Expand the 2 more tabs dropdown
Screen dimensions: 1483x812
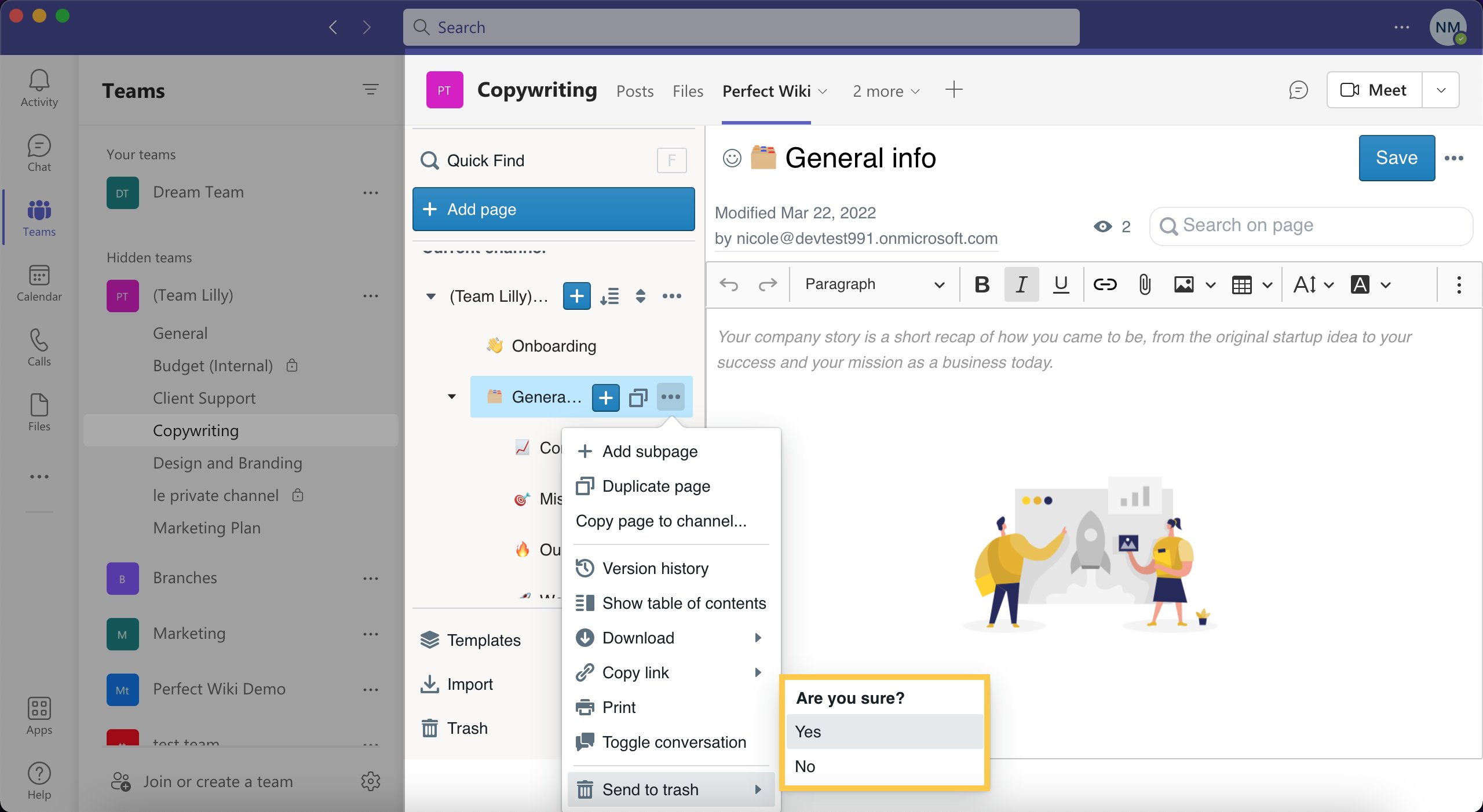886,91
